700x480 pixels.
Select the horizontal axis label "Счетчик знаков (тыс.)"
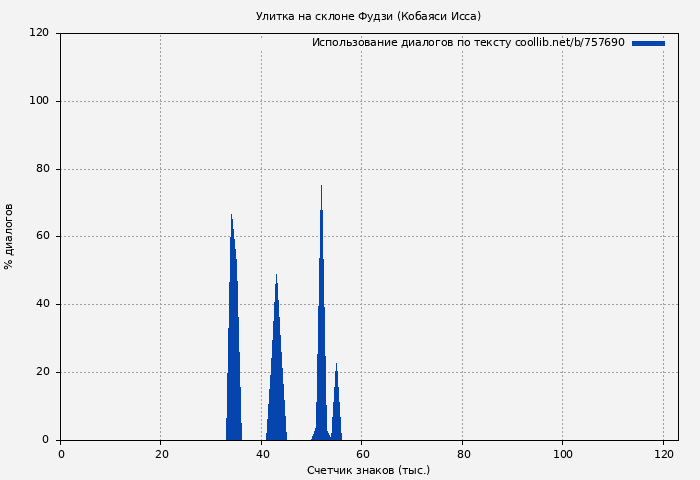tap(368, 470)
